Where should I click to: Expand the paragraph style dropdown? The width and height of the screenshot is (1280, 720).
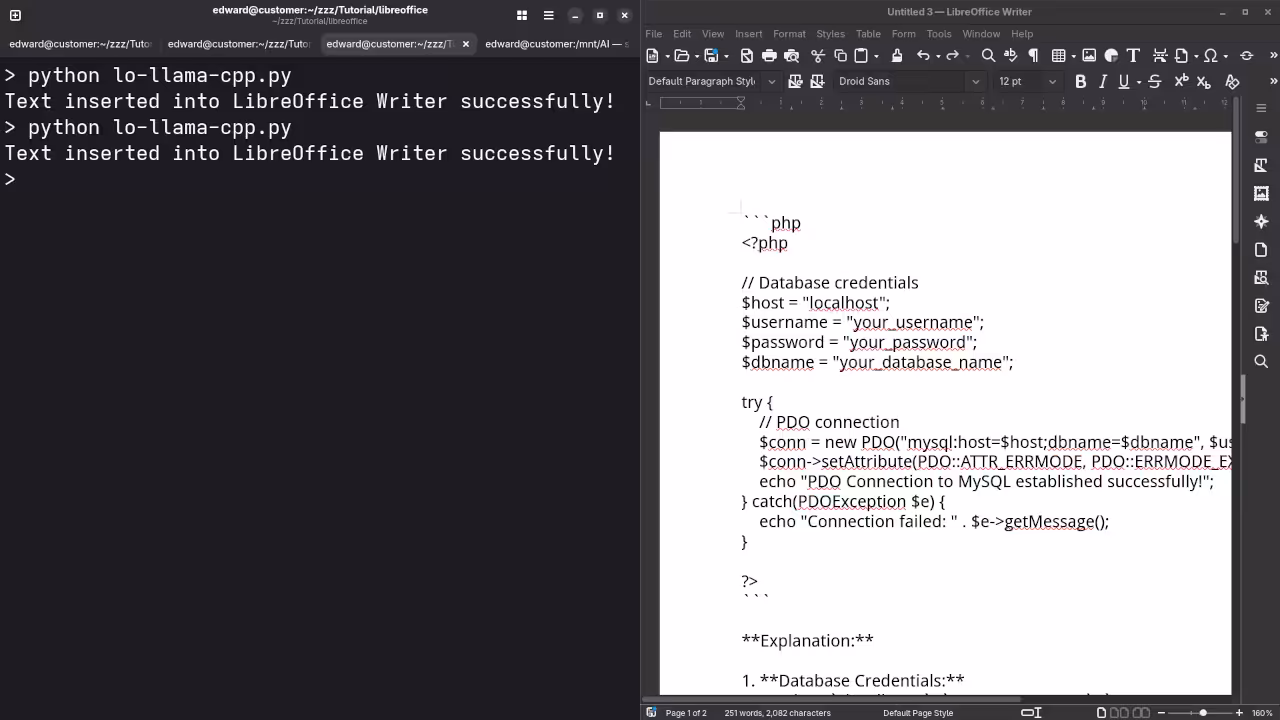click(x=771, y=81)
